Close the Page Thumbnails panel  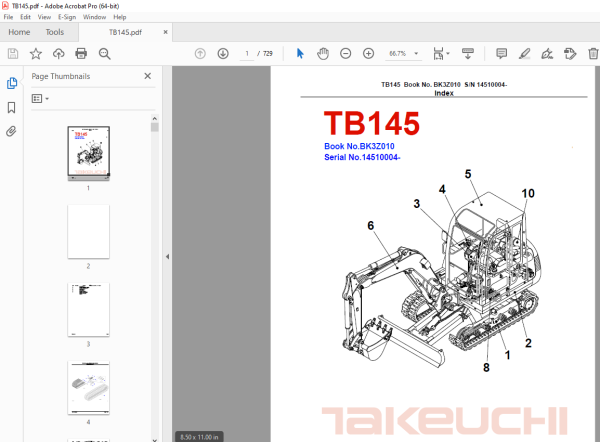pyautogui.click(x=148, y=76)
